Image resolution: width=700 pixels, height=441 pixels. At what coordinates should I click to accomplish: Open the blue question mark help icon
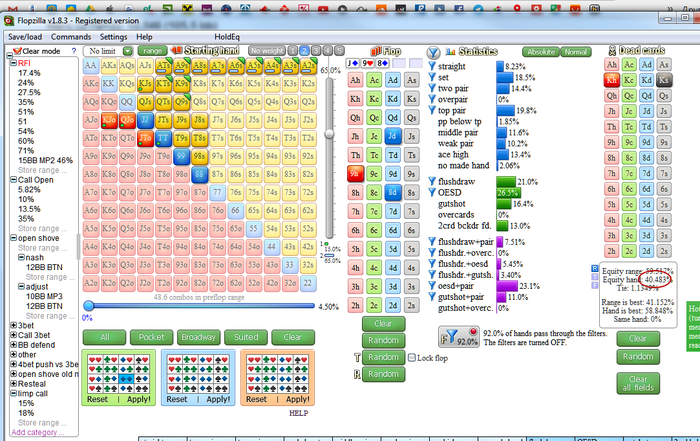click(x=74, y=51)
